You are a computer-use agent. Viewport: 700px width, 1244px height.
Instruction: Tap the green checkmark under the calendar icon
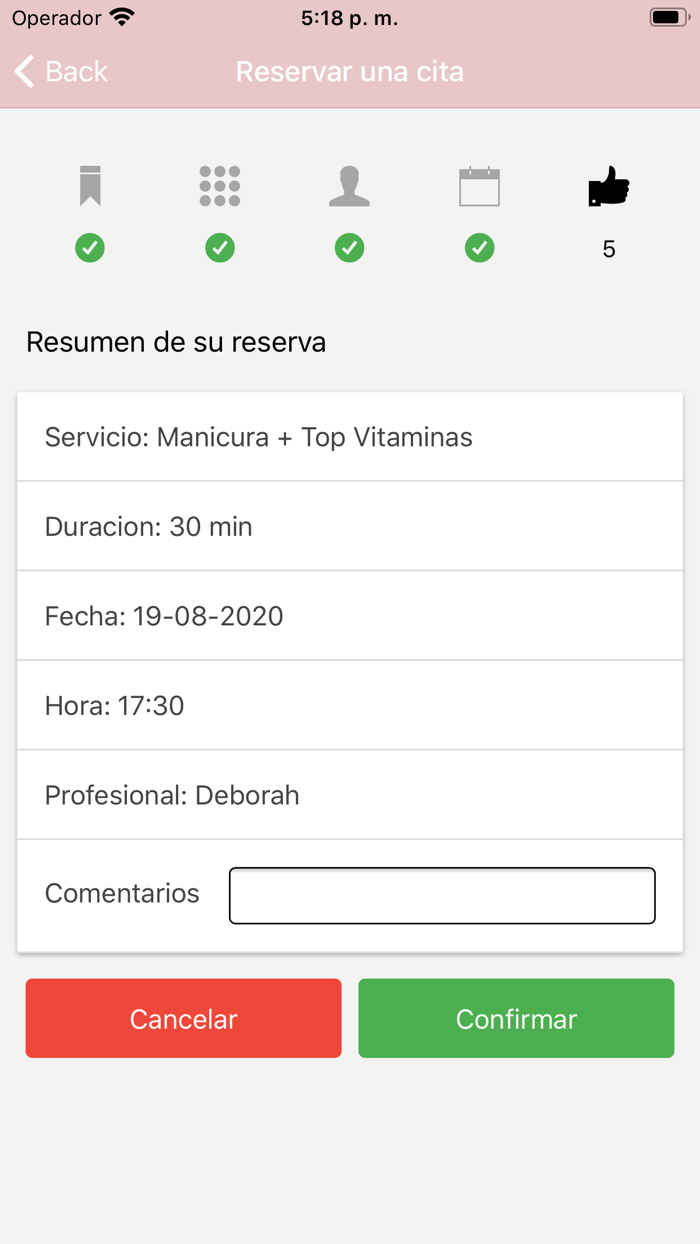tap(479, 248)
